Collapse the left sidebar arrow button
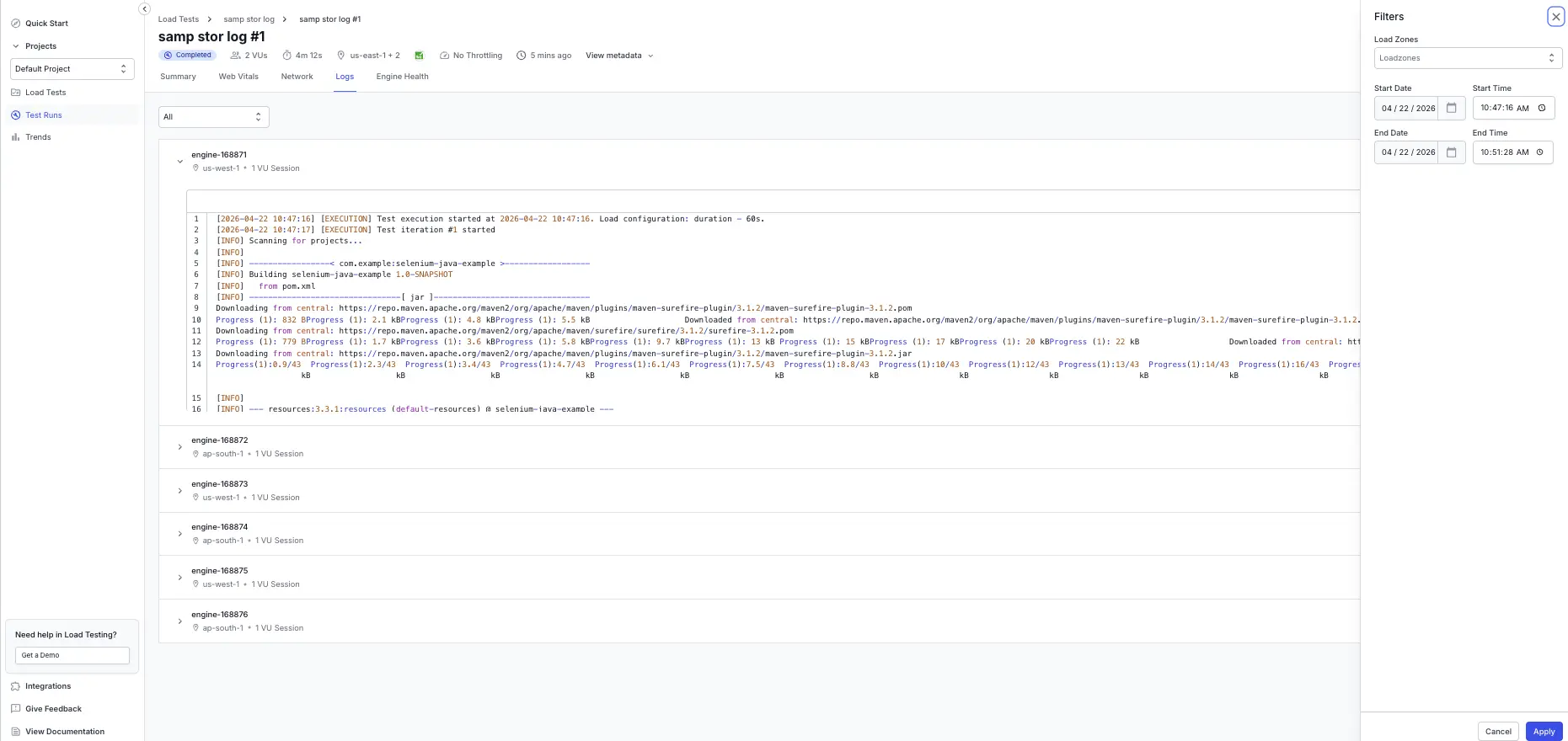Screen dimensions: 1568x741 click(x=144, y=8)
